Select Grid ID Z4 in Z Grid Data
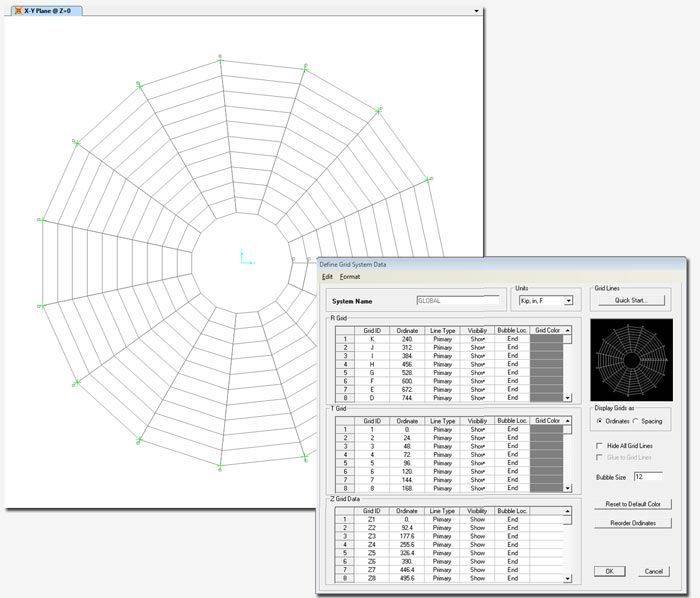The width and height of the screenshot is (700, 598). click(372, 544)
